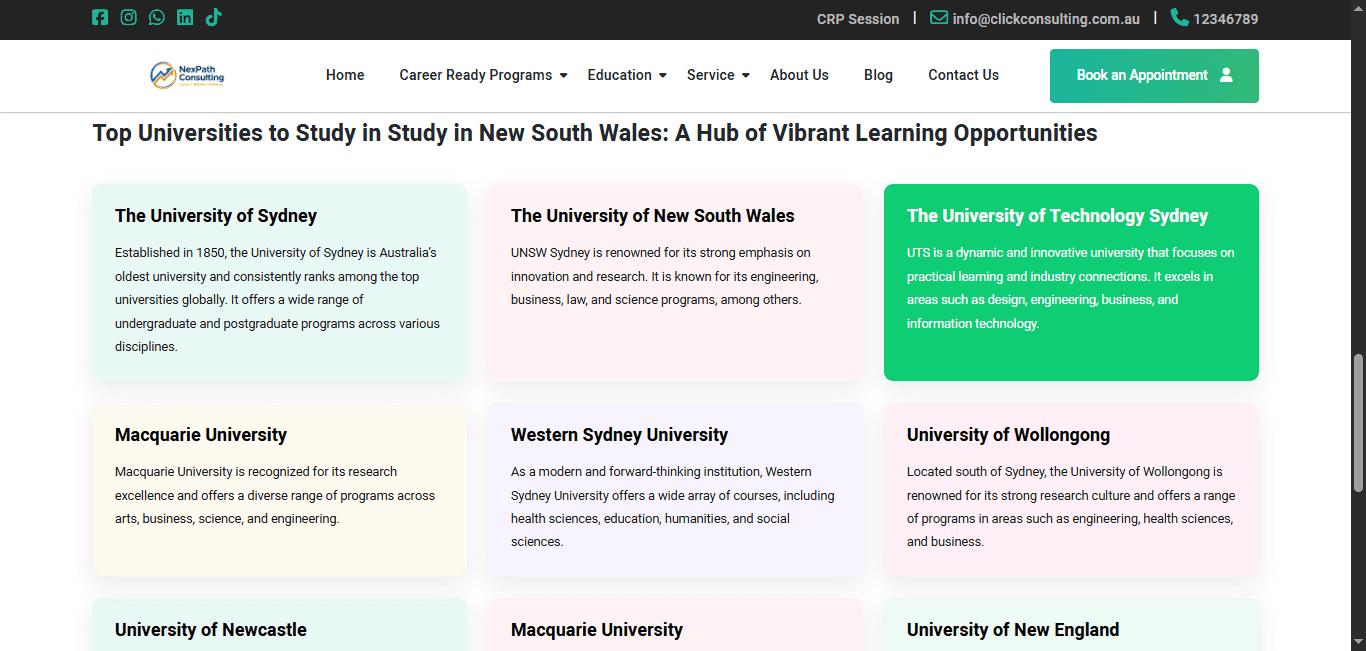The height and width of the screenshot is (651, 1366).
Task: Go to the Home menu item
Action: click(x=345, y=75)
